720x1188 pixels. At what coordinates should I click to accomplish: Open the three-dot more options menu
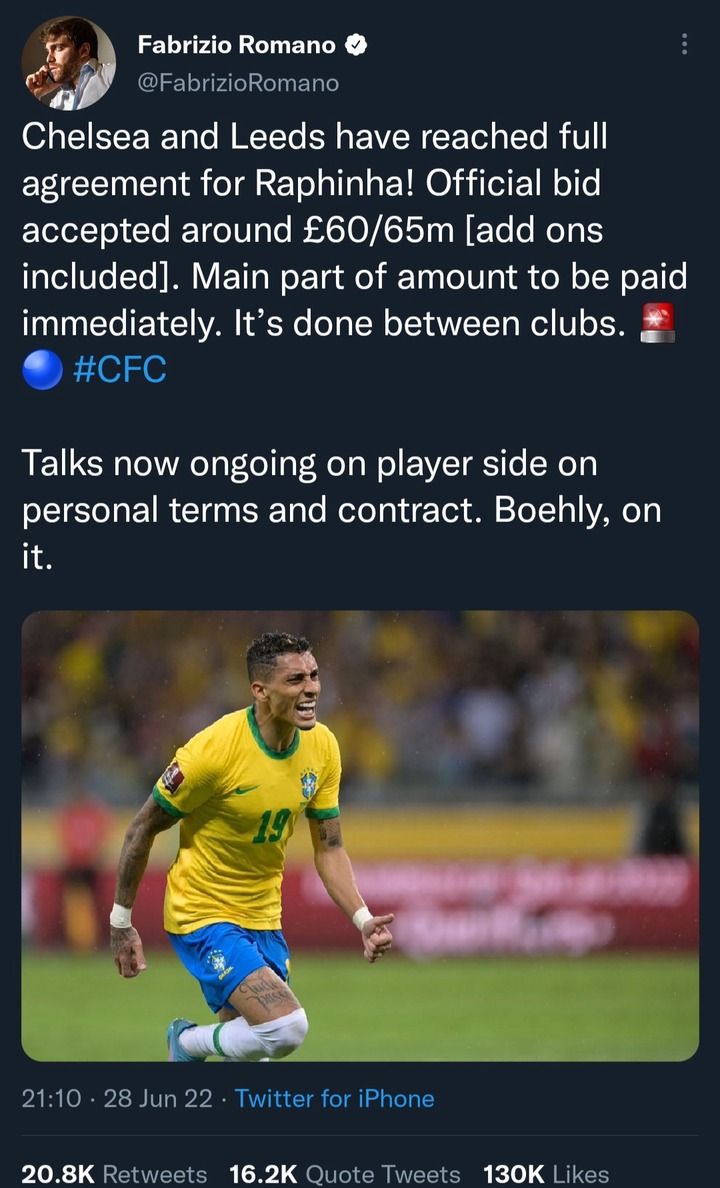coord(684,44)
